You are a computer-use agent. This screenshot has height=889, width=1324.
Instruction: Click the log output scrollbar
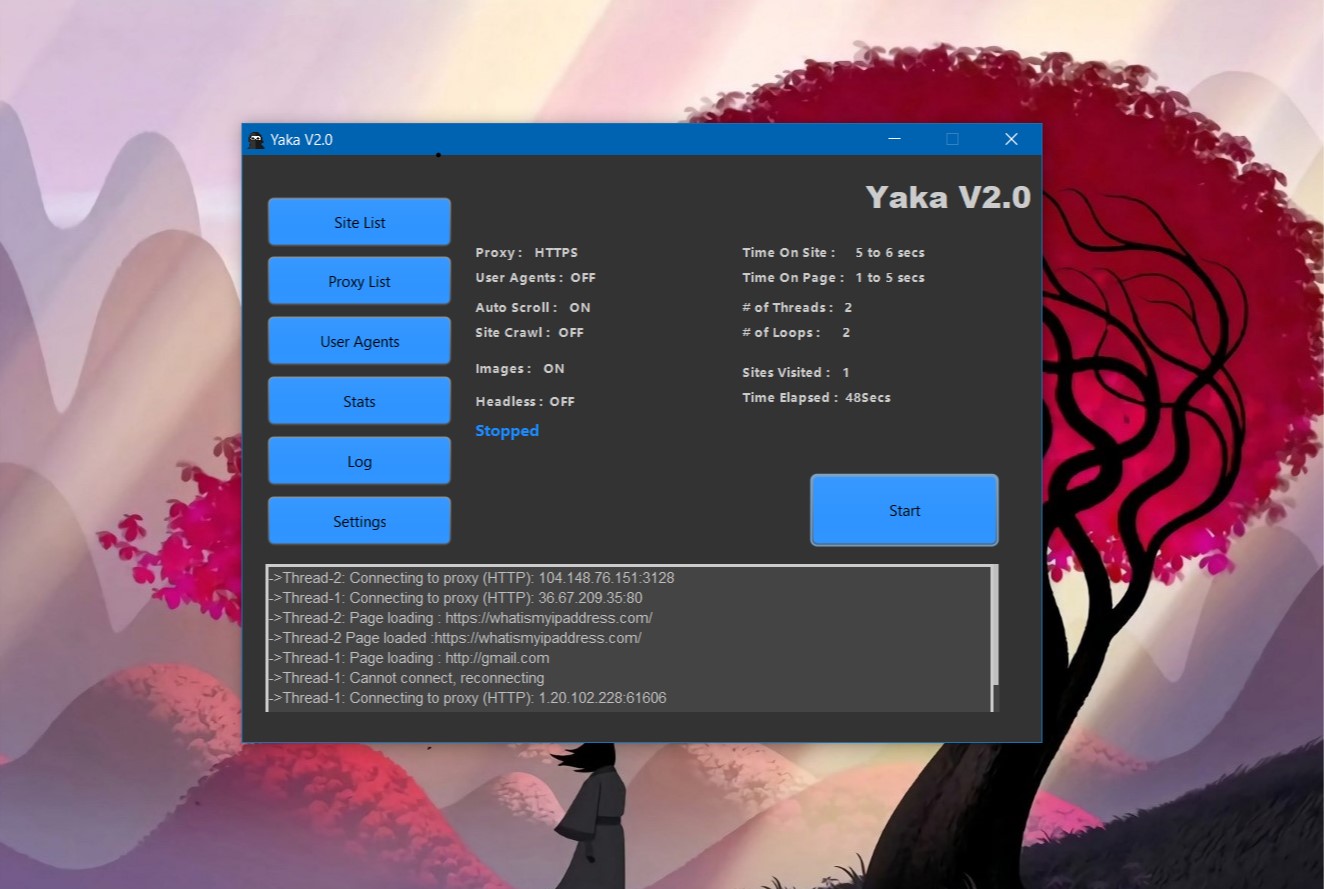click(994, 640)
